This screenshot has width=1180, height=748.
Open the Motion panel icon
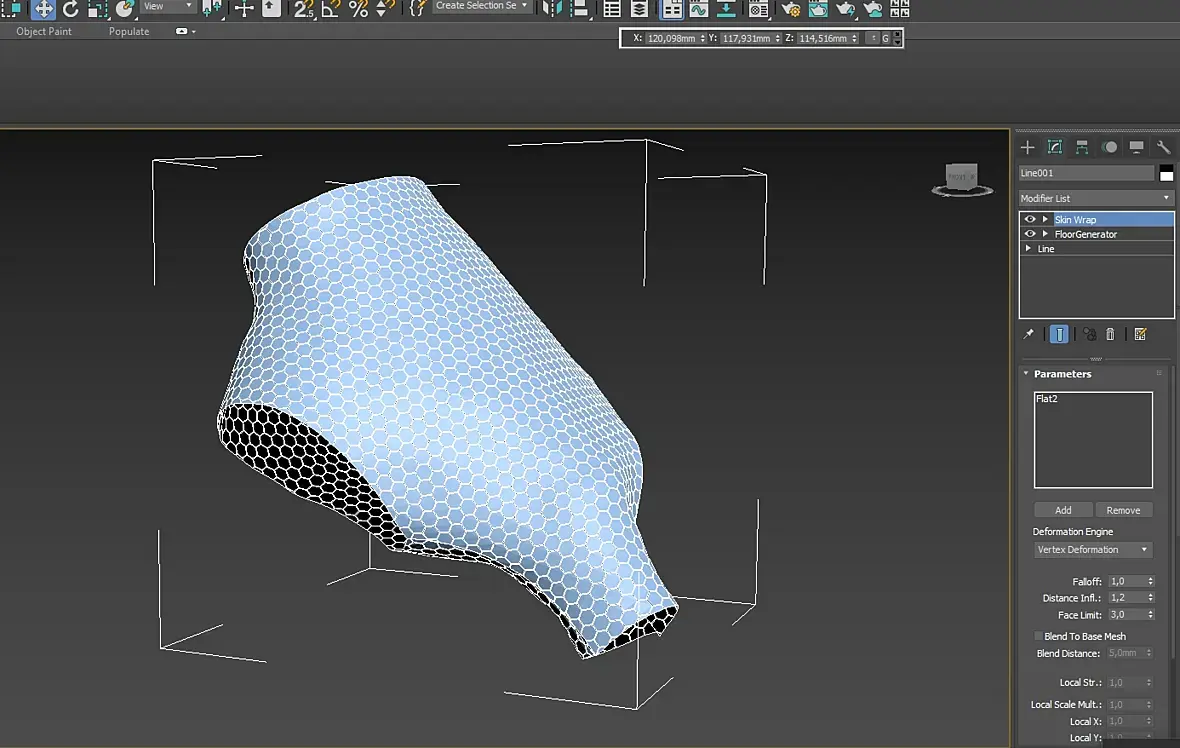(1109, 147)
